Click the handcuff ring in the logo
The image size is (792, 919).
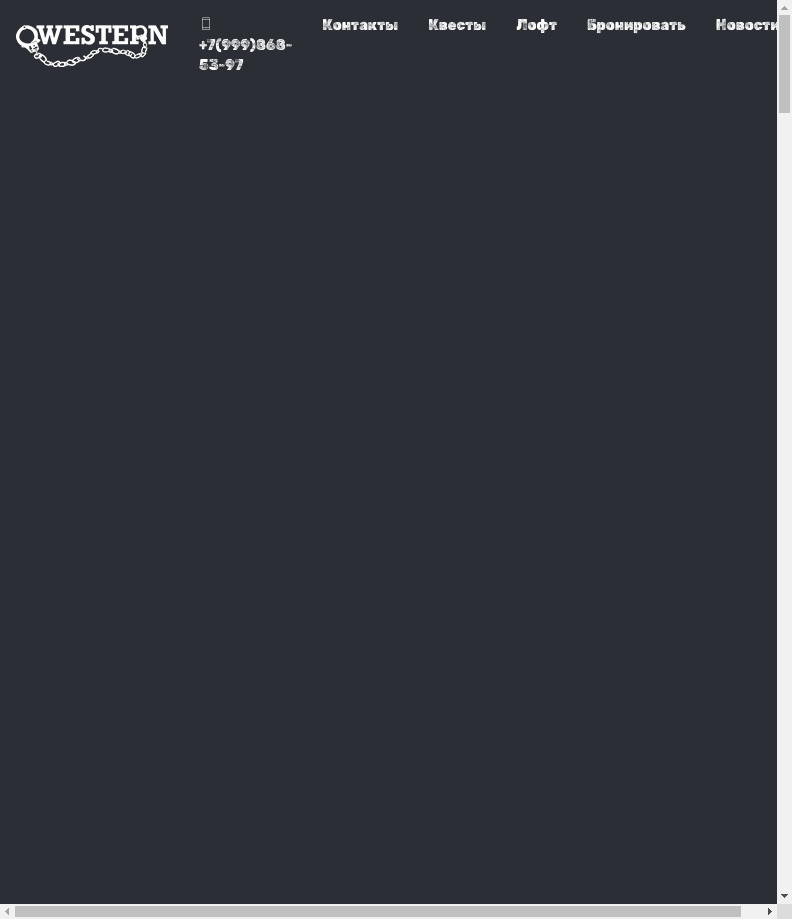pyautogui.click(x=25, y=38)
